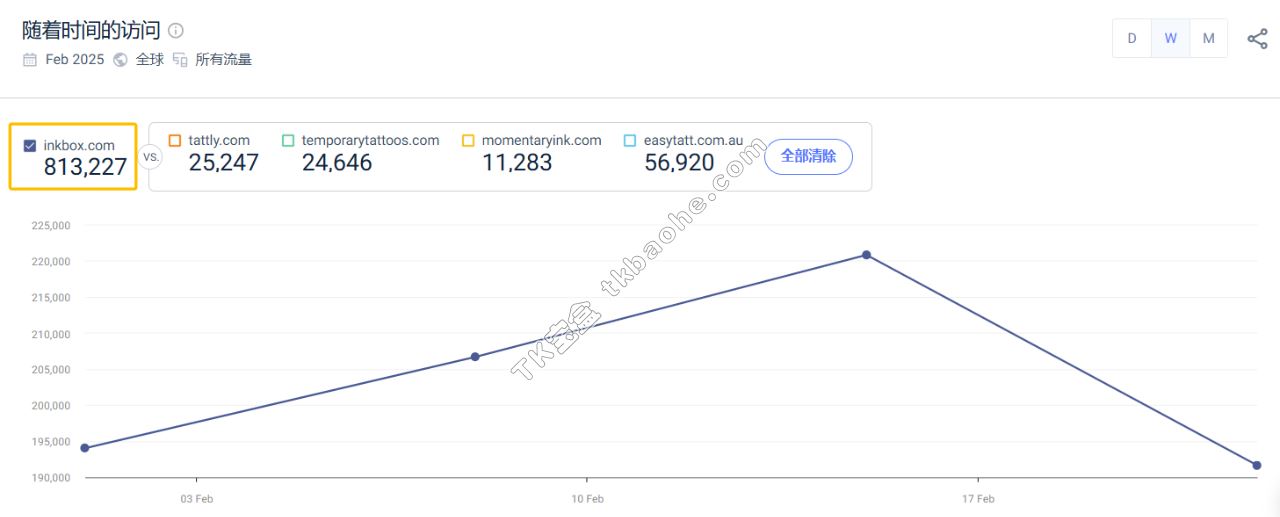Click the Feb 2025 date label
The image size is (1280, 517).
75,60
